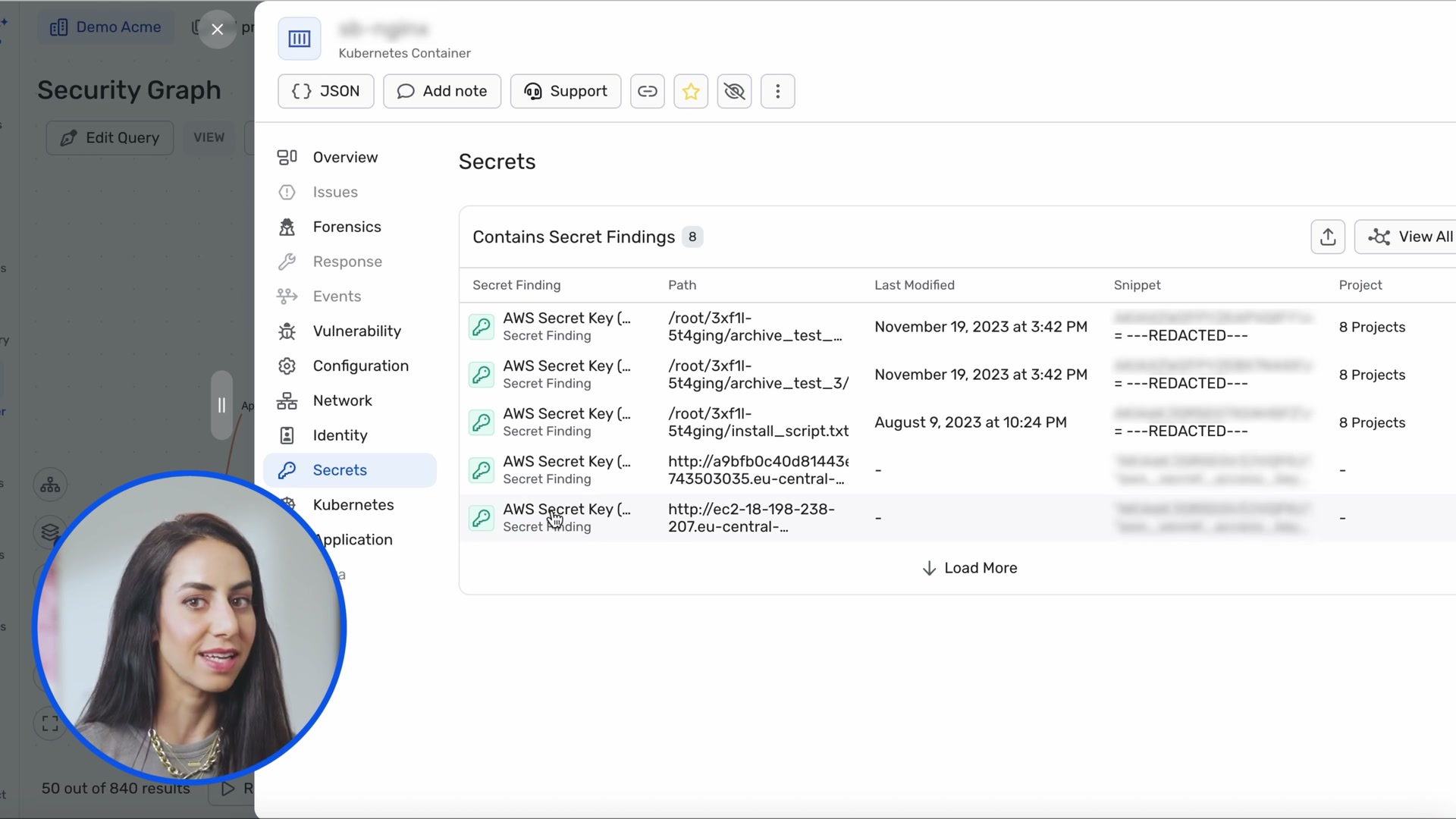Click the key icon of the install_script.txt finding
The width and height of the screenshot is (1456, 819).
[482, 422]
